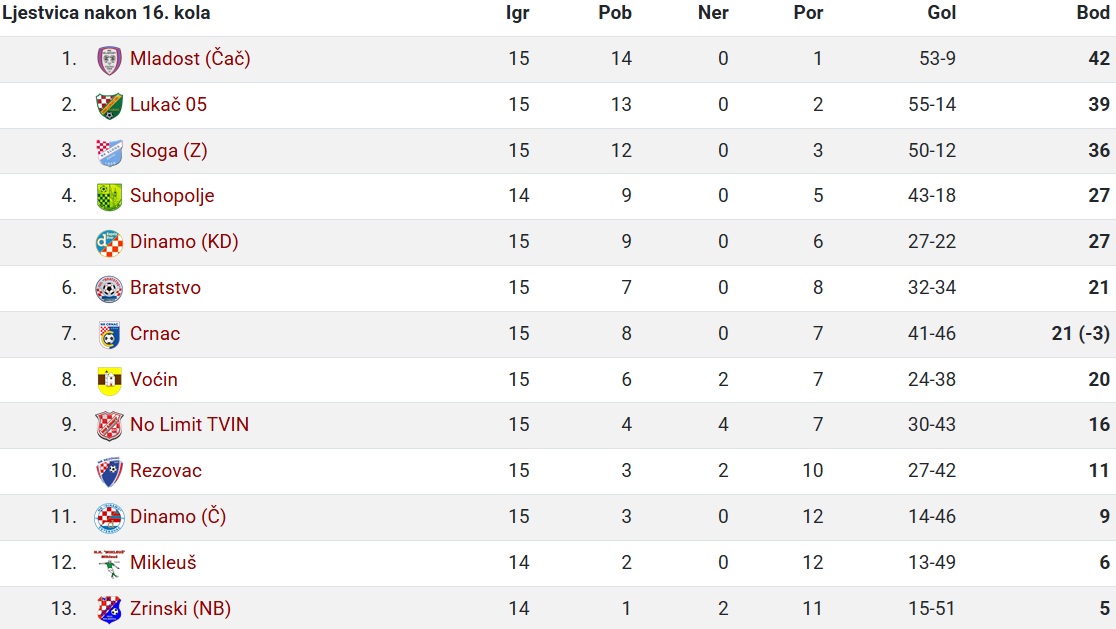Click the Crnac points cell showing 21 (-3)
The image size is (1116, 629).
(1080, 334)
